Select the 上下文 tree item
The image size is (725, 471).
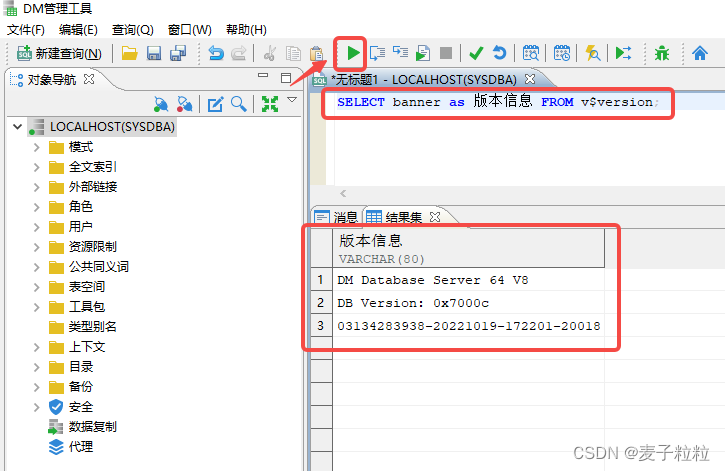77,347
